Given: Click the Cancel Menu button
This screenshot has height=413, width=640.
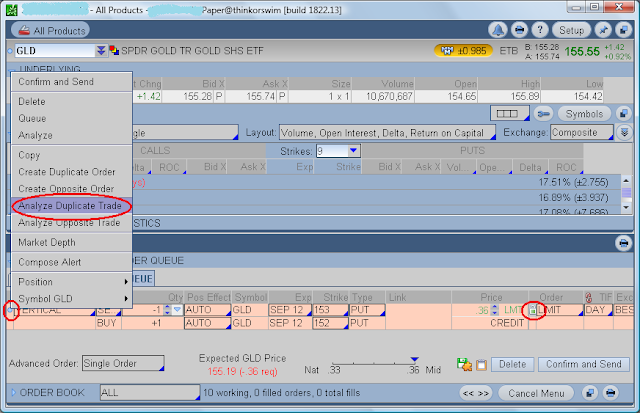Looking at the screenshot, I should [x=536, y=393].
